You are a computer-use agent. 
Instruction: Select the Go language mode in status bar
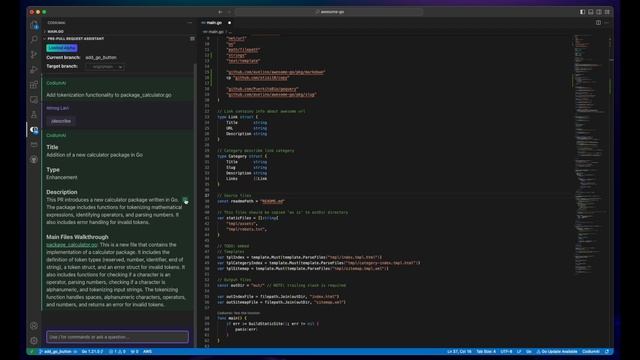click(x=529, y=351)
